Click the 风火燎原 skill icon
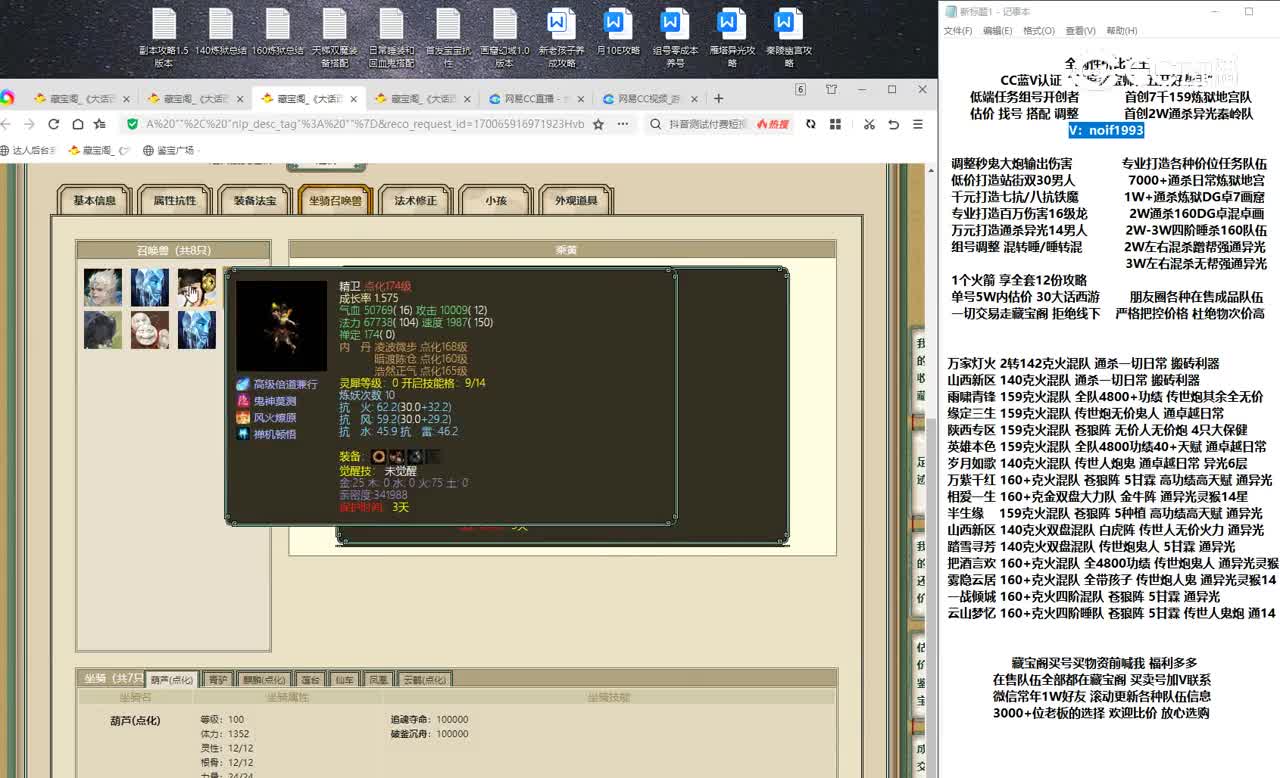 point(243,418)
